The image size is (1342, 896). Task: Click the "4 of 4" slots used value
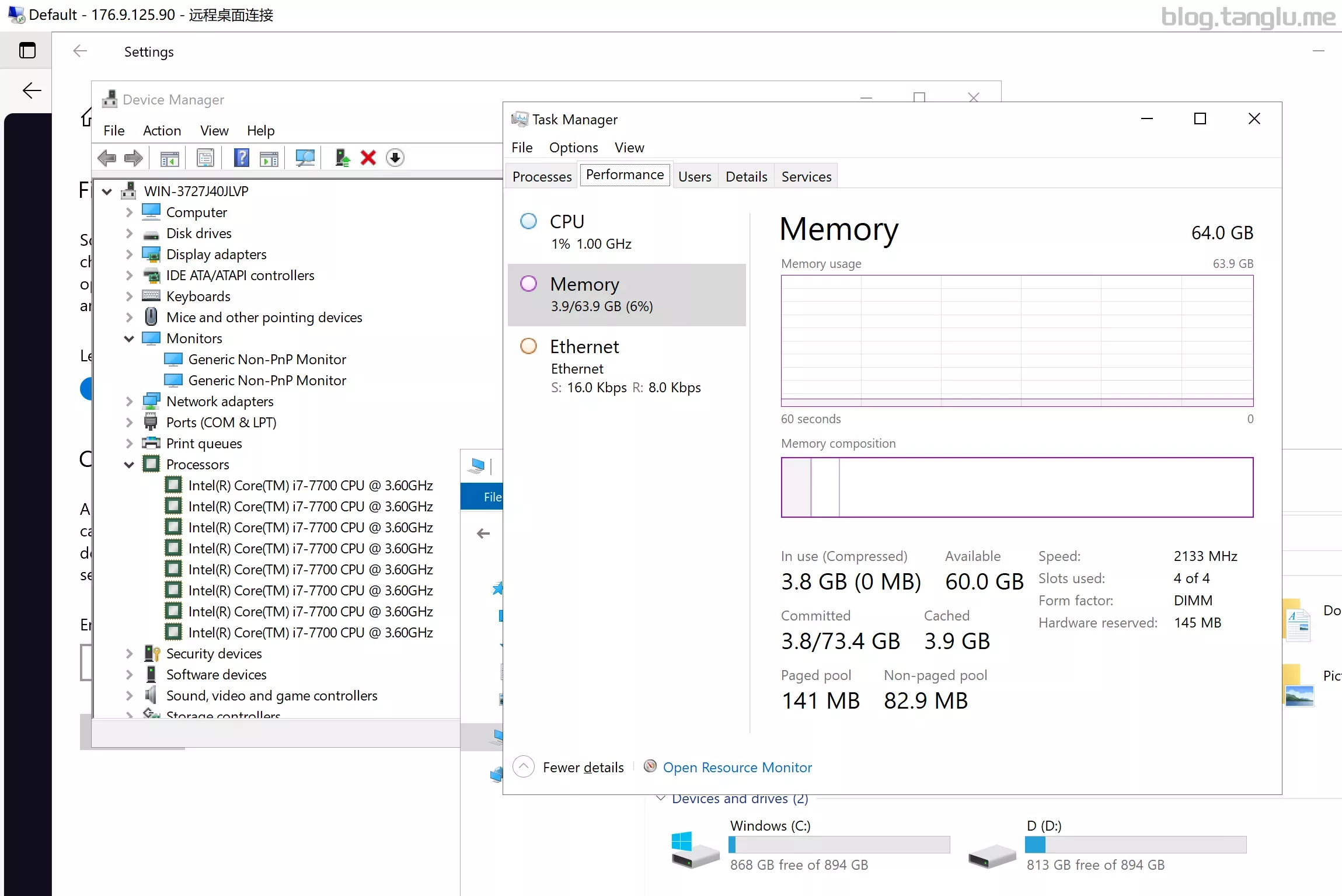[1192, 578]
